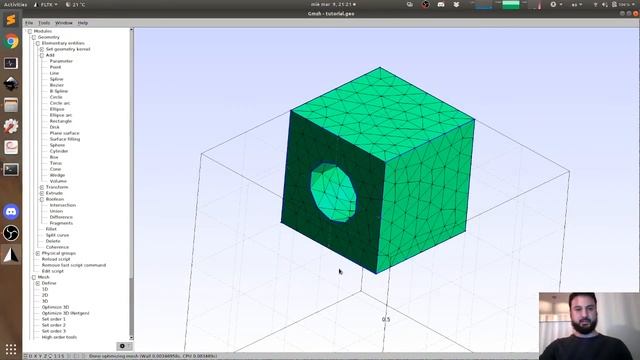Image resolution: width=640 pixels, height=360 pixels.
Task: Open the Files manager dock icon
Action: [x=11, y=105]
